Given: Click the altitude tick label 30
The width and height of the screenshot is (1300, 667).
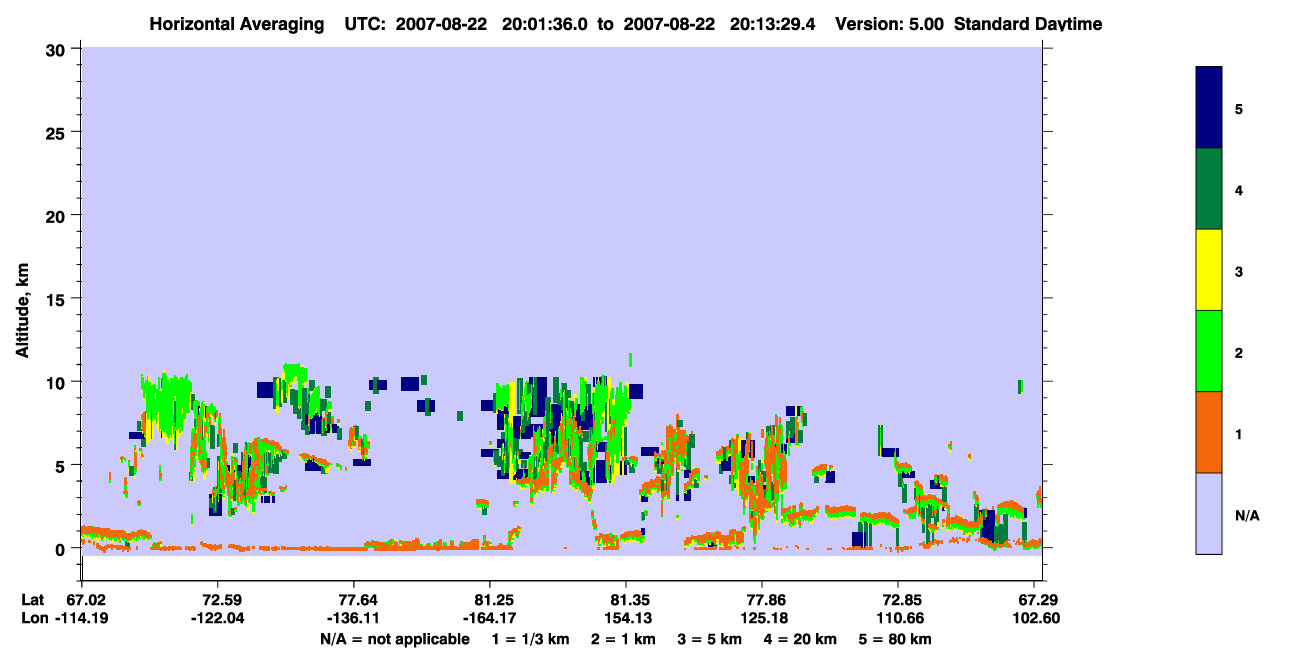Looking at the screenshot, I should coord(58,49).
